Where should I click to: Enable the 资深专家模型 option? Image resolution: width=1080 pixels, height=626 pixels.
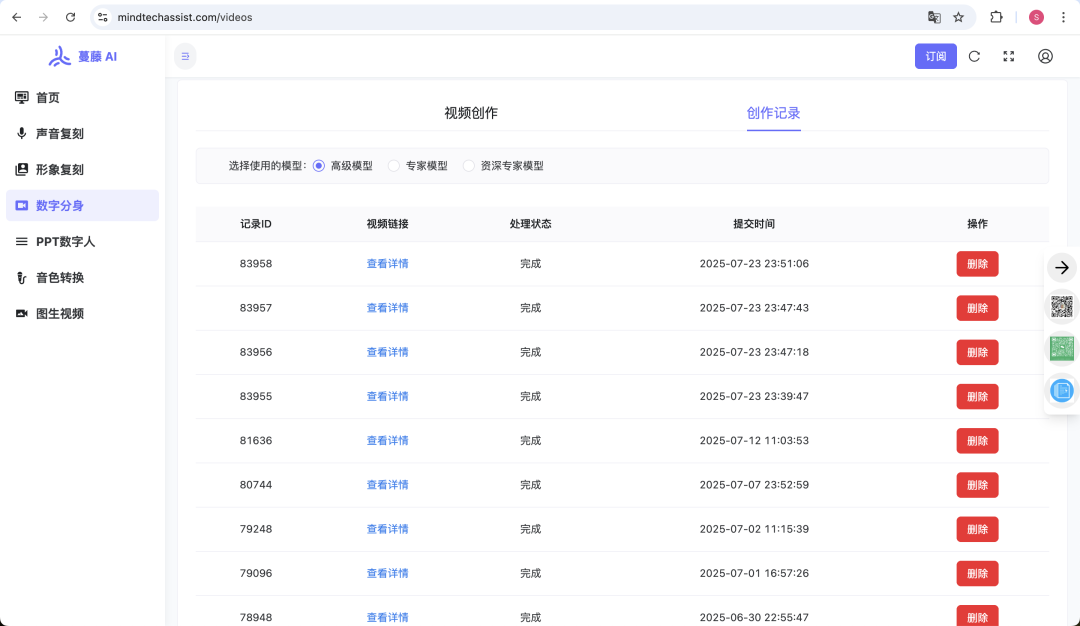468,166
